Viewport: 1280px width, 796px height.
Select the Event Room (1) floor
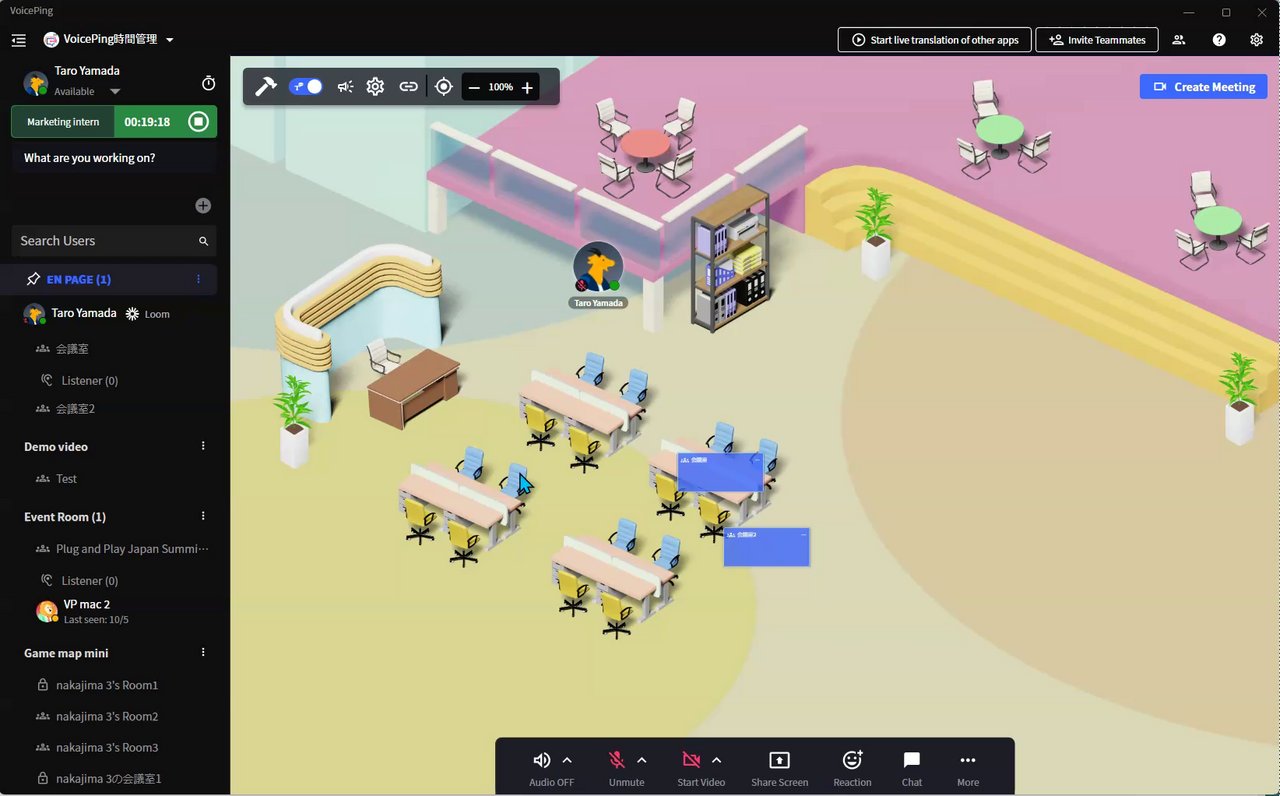point(65,517)
